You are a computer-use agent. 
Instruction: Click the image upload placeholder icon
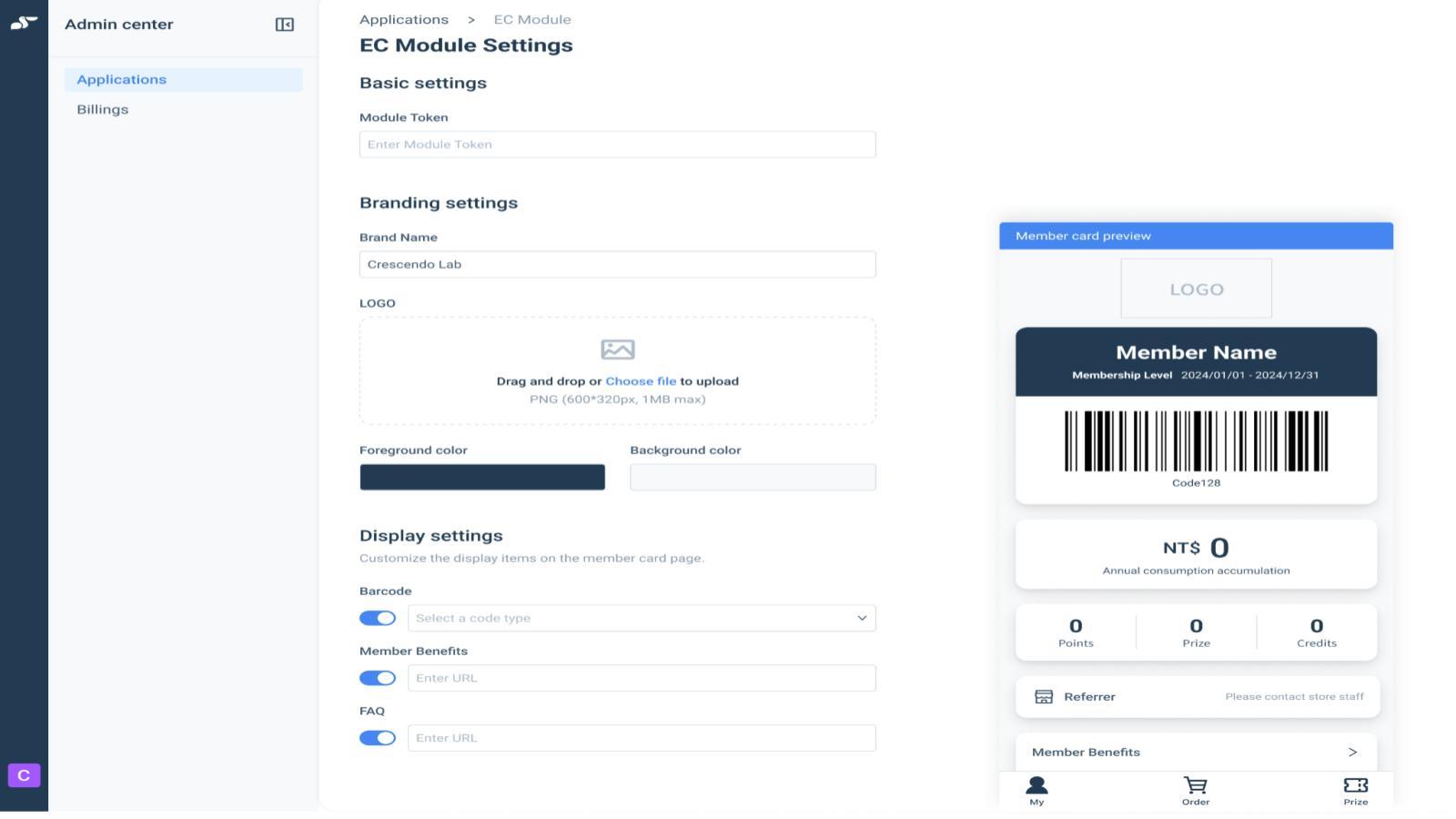pyautogui.click(x=618, y=349)
